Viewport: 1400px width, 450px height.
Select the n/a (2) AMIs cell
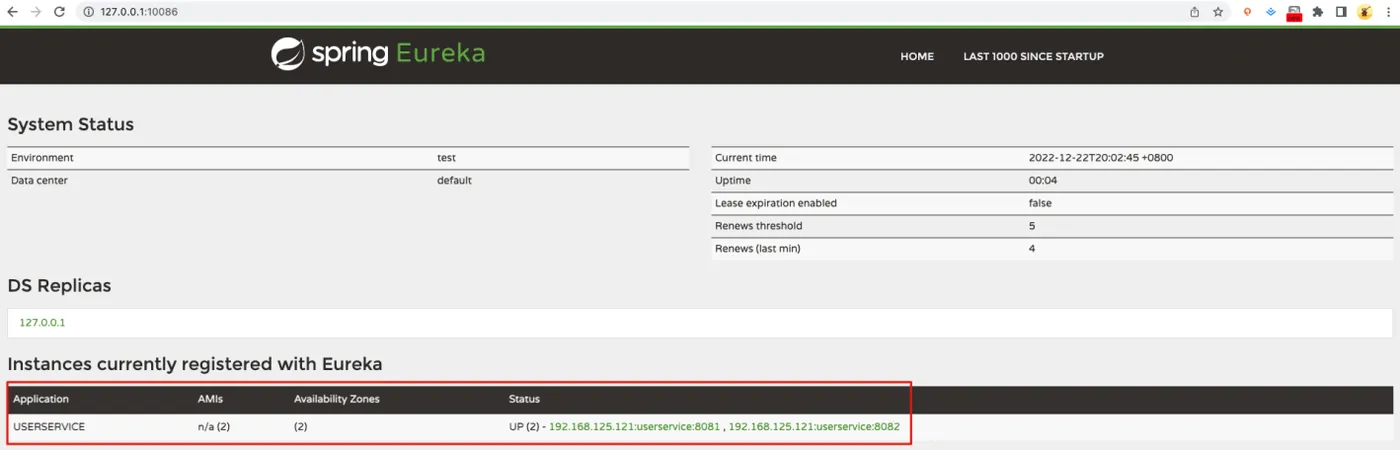[x=214, y=427]
